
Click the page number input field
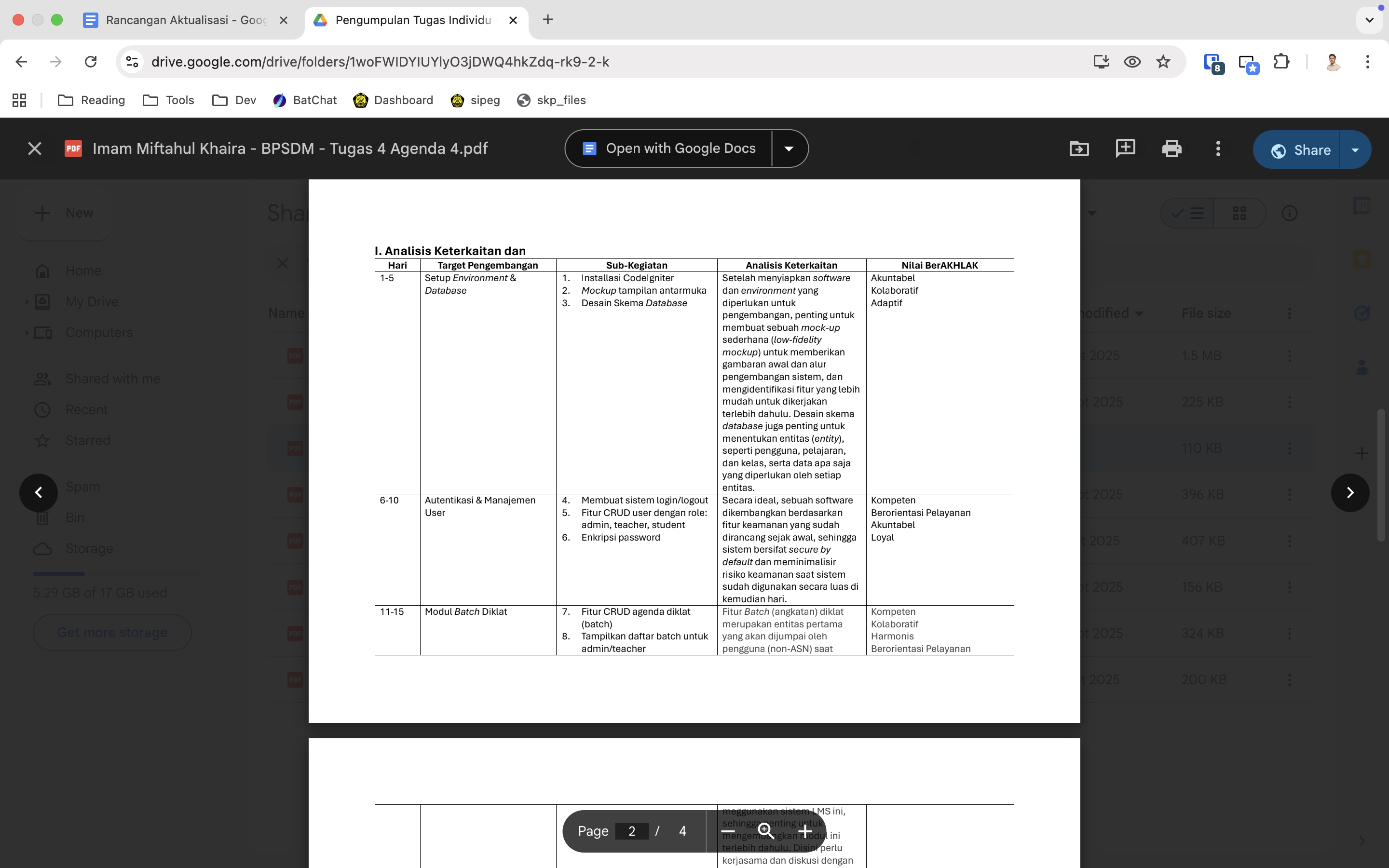pos(631,831)
